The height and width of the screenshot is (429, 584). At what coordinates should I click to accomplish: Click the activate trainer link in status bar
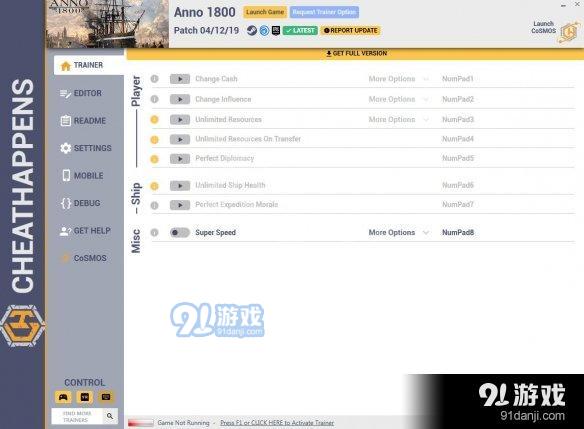click(x=277, y=423)
